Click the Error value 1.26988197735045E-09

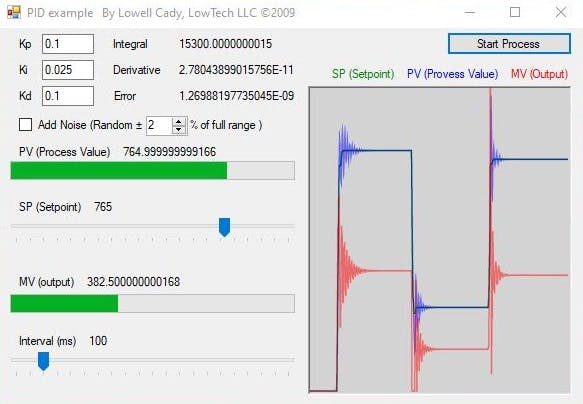point(236,96)
